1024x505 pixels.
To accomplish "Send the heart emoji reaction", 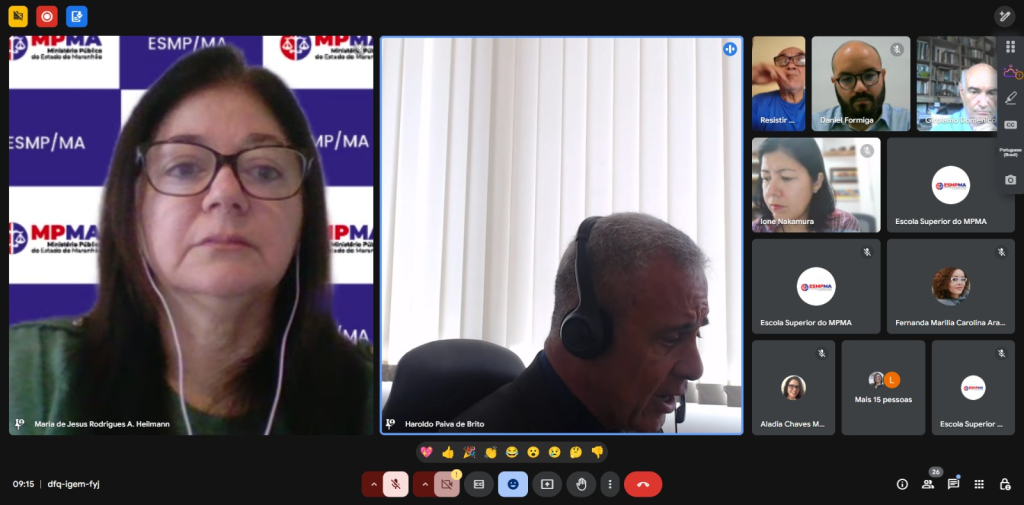I will [426, 452].
